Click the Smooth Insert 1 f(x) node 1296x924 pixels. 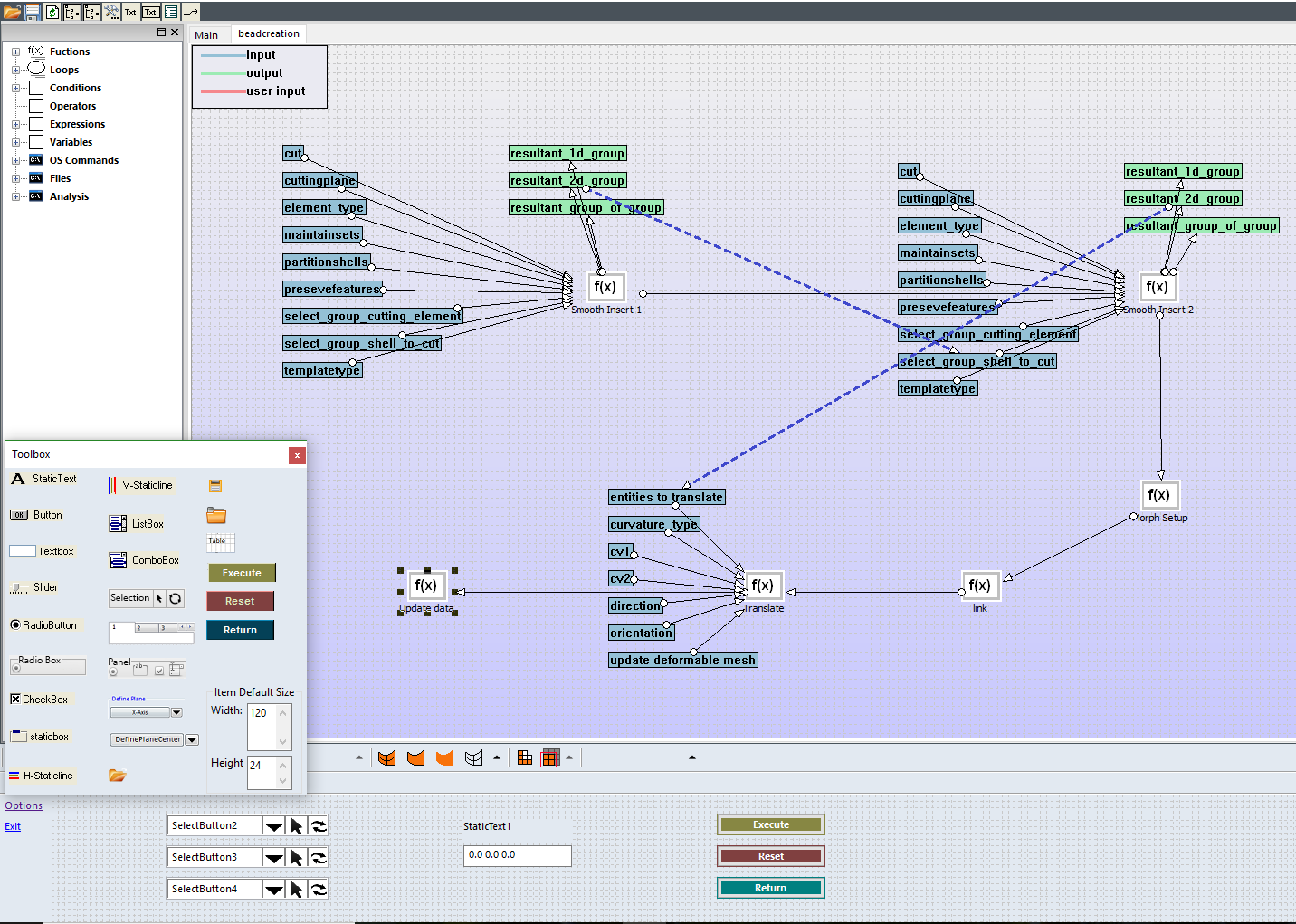[x=605, y=287]
